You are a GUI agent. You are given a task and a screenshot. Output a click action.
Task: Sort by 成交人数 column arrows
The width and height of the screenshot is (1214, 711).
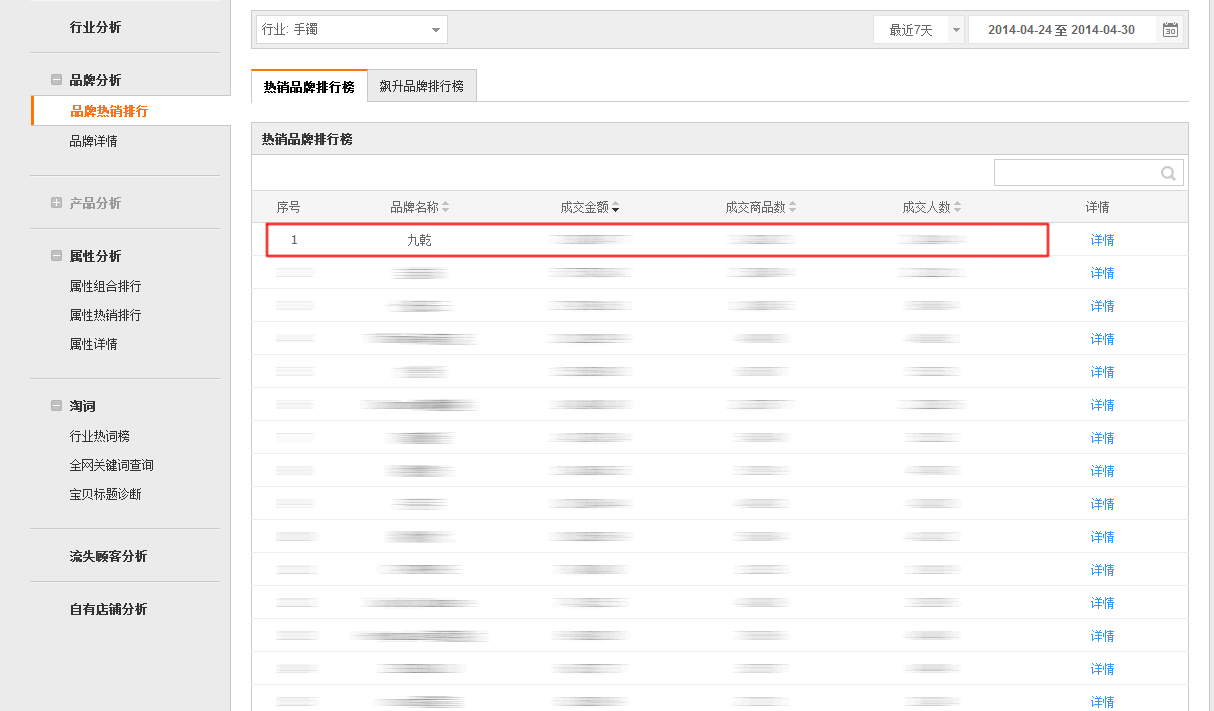tap(957, 208)
